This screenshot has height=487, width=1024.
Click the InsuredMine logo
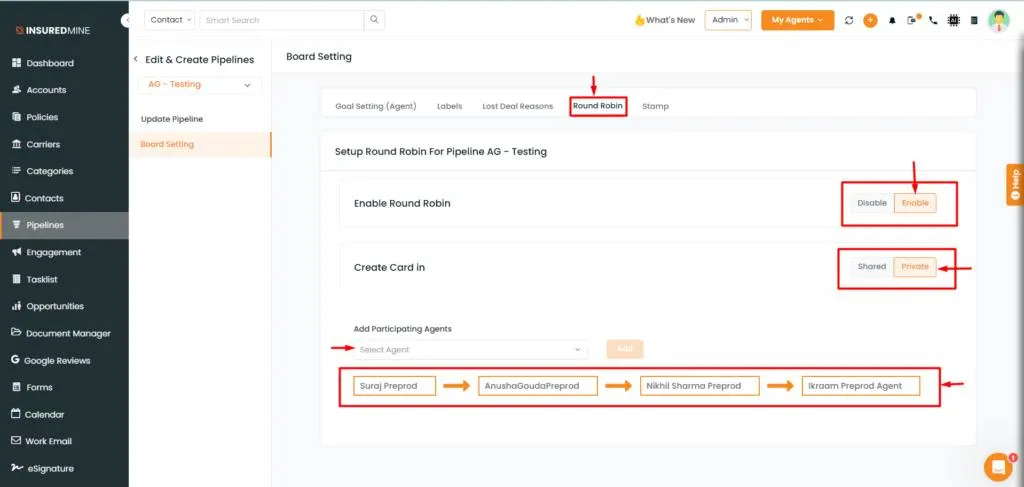[54, 30]
